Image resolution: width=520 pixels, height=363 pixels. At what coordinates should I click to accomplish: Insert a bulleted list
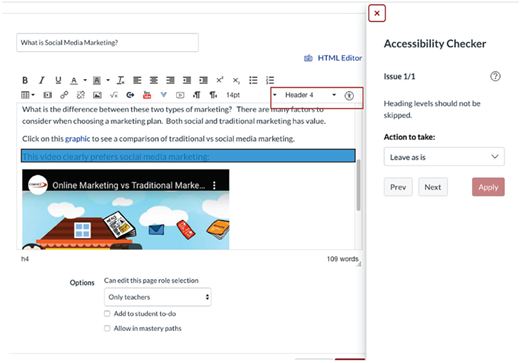pos(253,80)
